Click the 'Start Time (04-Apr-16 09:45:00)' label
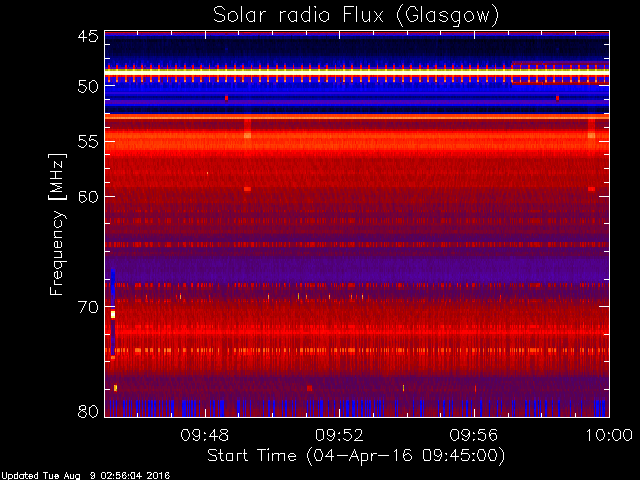 pos(356,456)
